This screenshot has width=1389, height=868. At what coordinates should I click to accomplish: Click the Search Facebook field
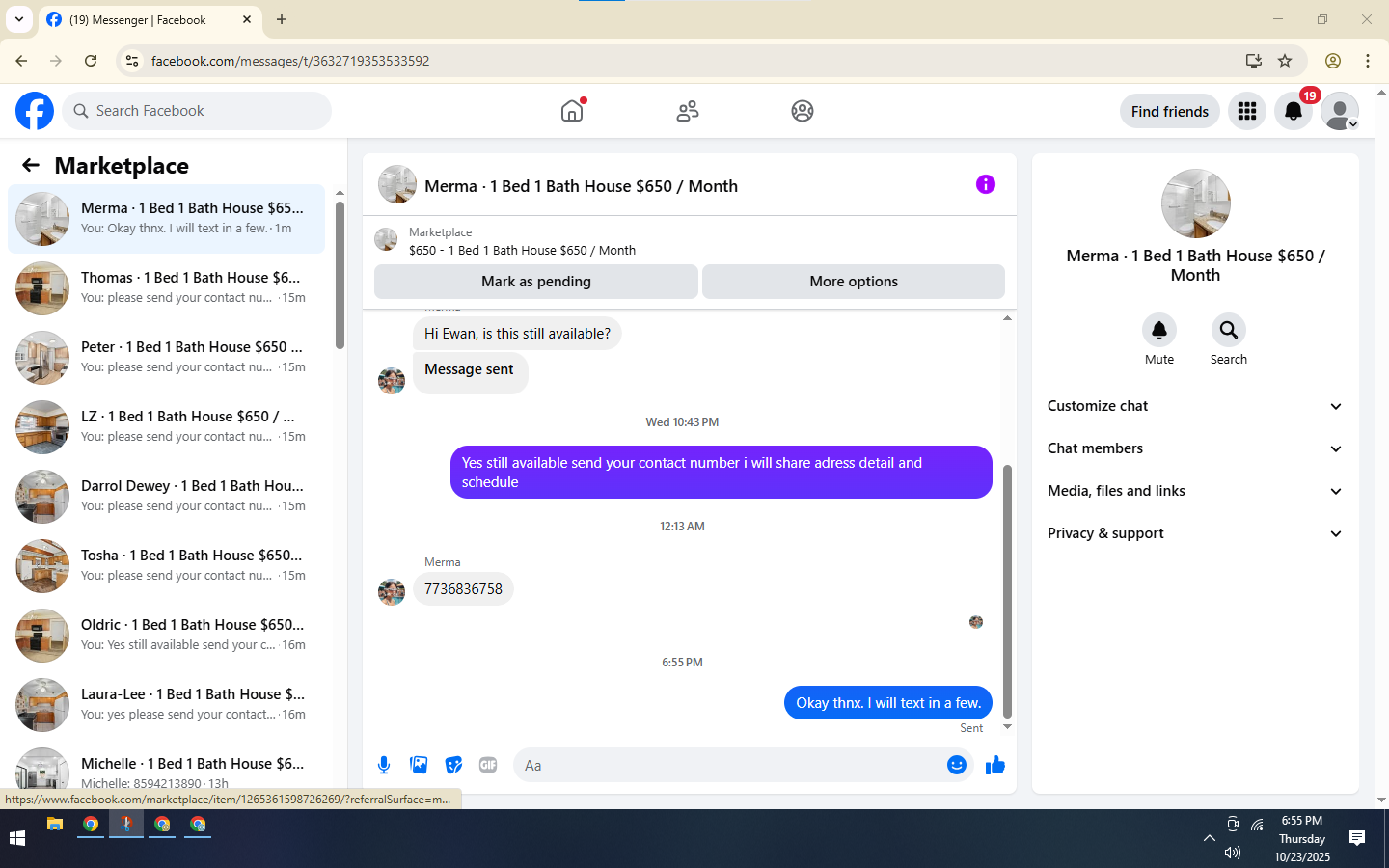point(197,111)
